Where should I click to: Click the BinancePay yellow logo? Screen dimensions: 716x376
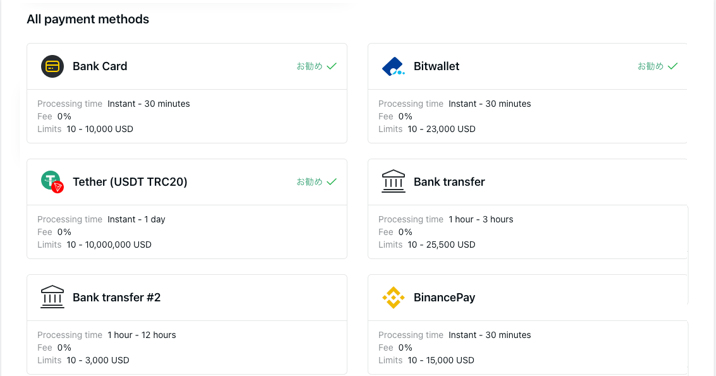click(x=393, y=297)
